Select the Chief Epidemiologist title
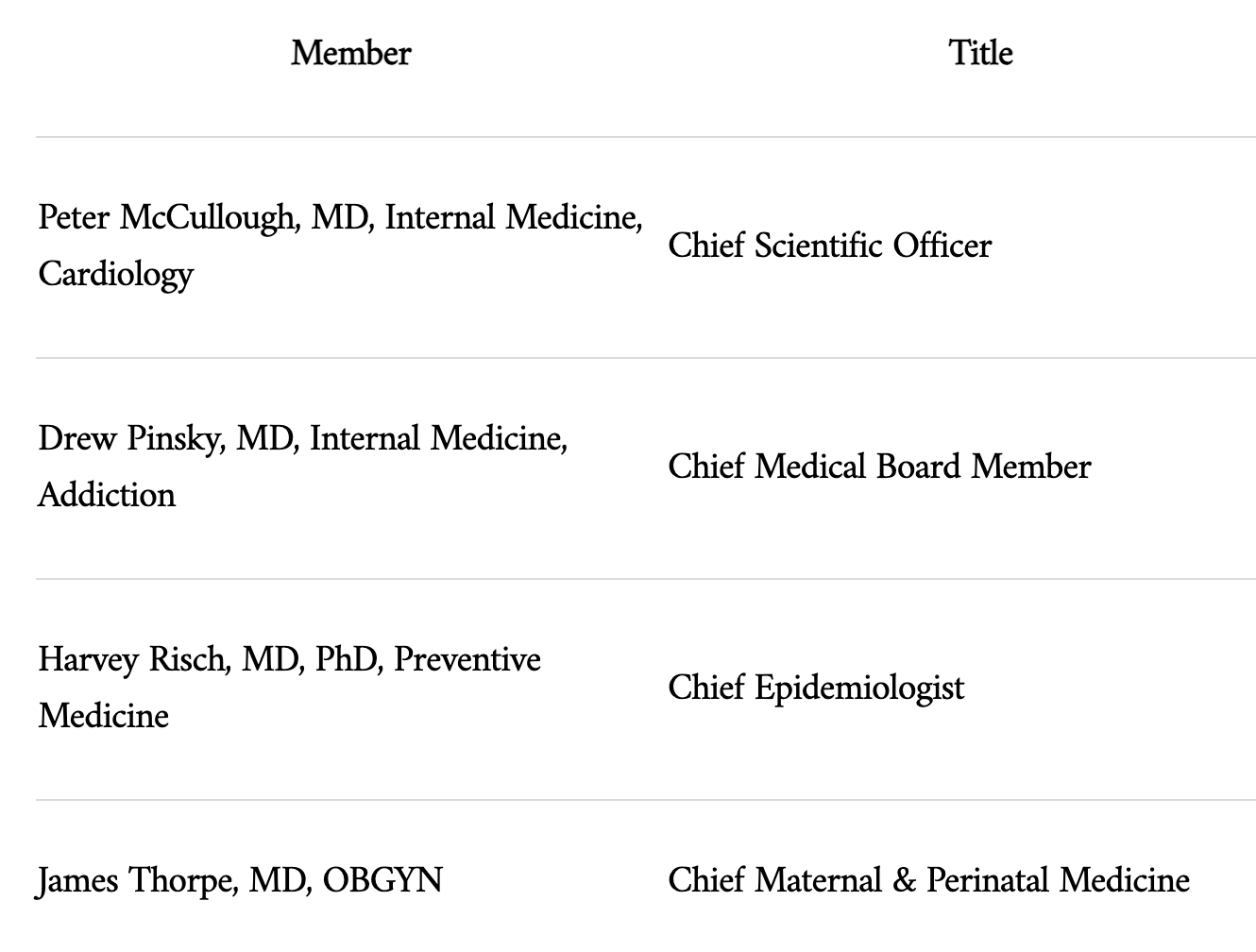The image size is (1256, 952). 816,688
